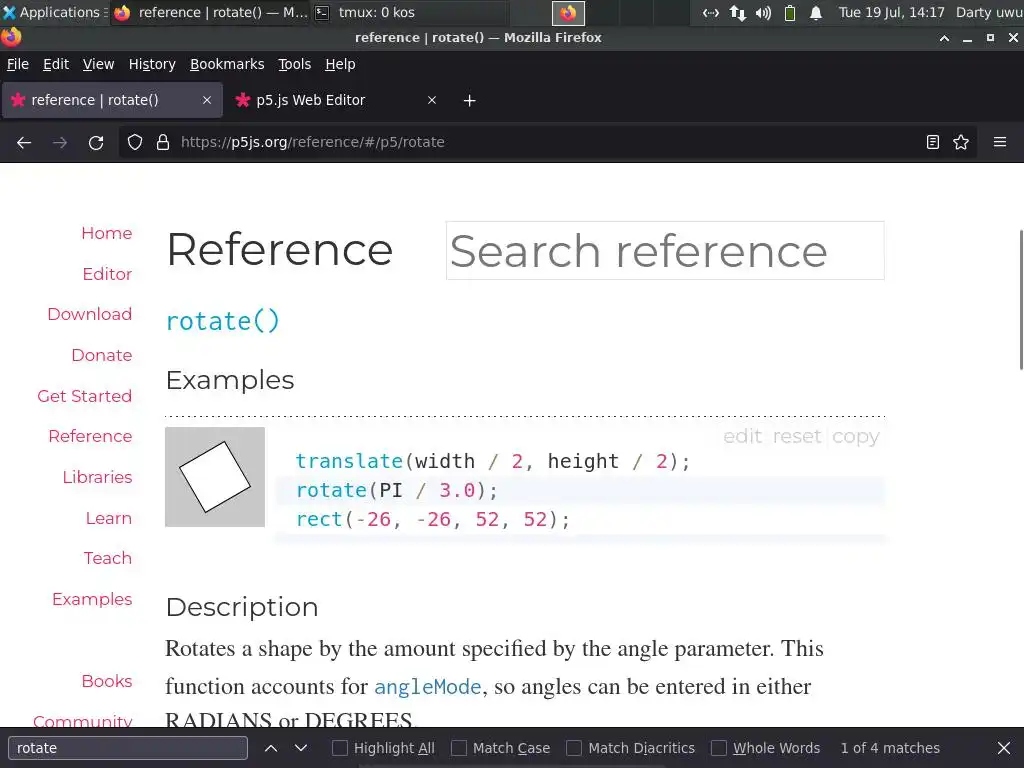Click the '1 of 4 matches' status

coord(889,748)
